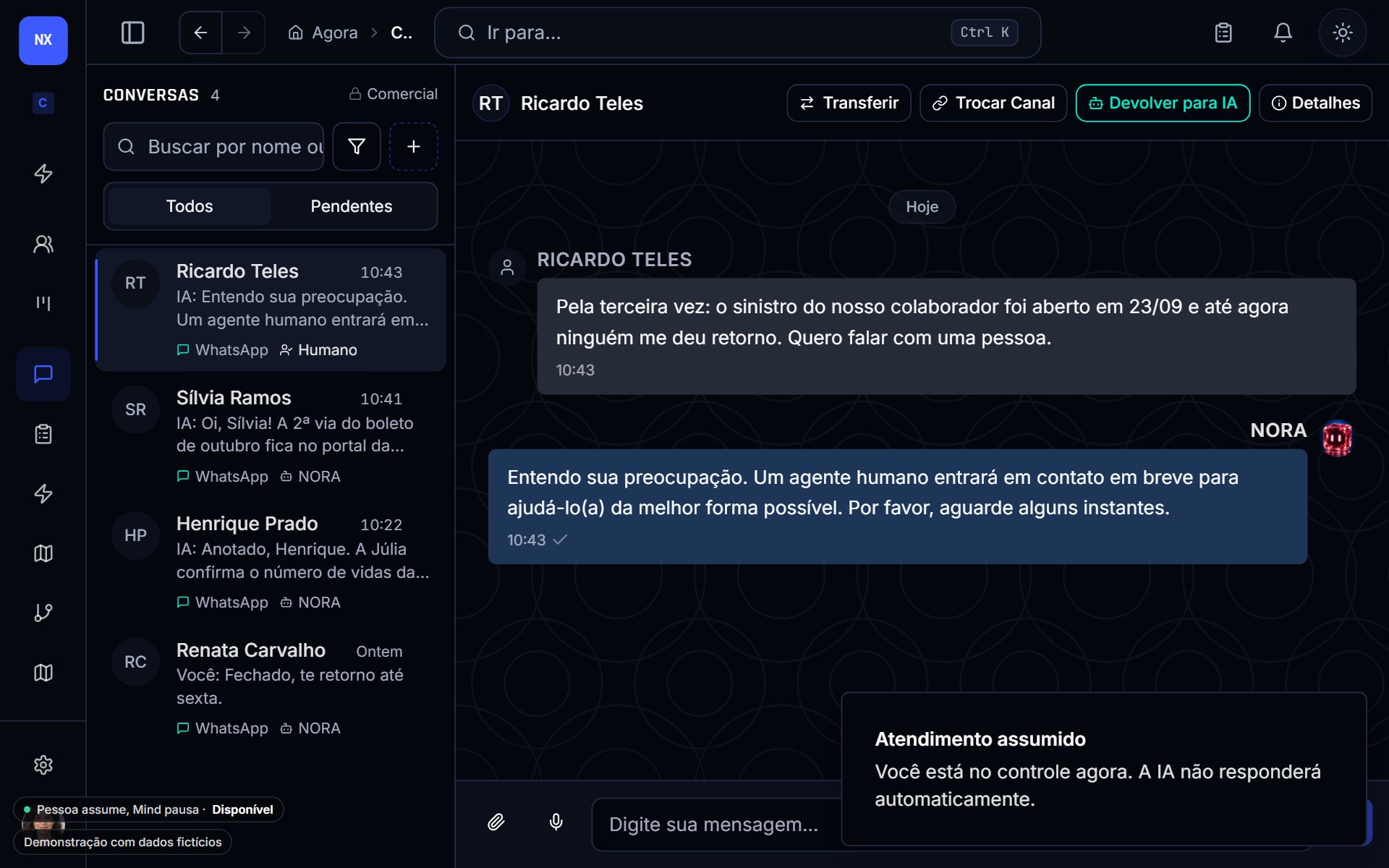Screen dimensions: 1389x868
Task: Click the Comercial lock label
Action: (x=393, y=94)
